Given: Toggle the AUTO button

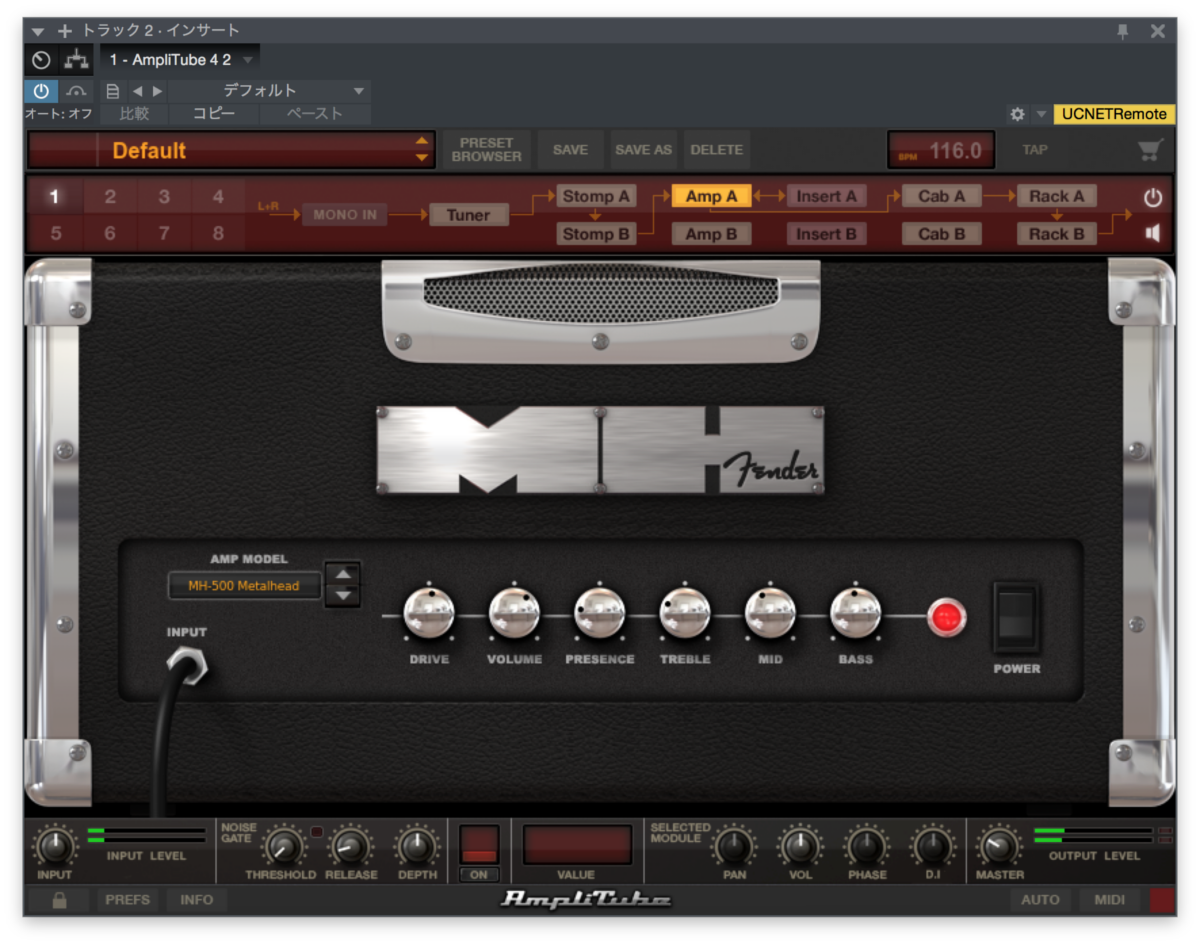Looking at the screenshot, I should tap(1040, 900).
